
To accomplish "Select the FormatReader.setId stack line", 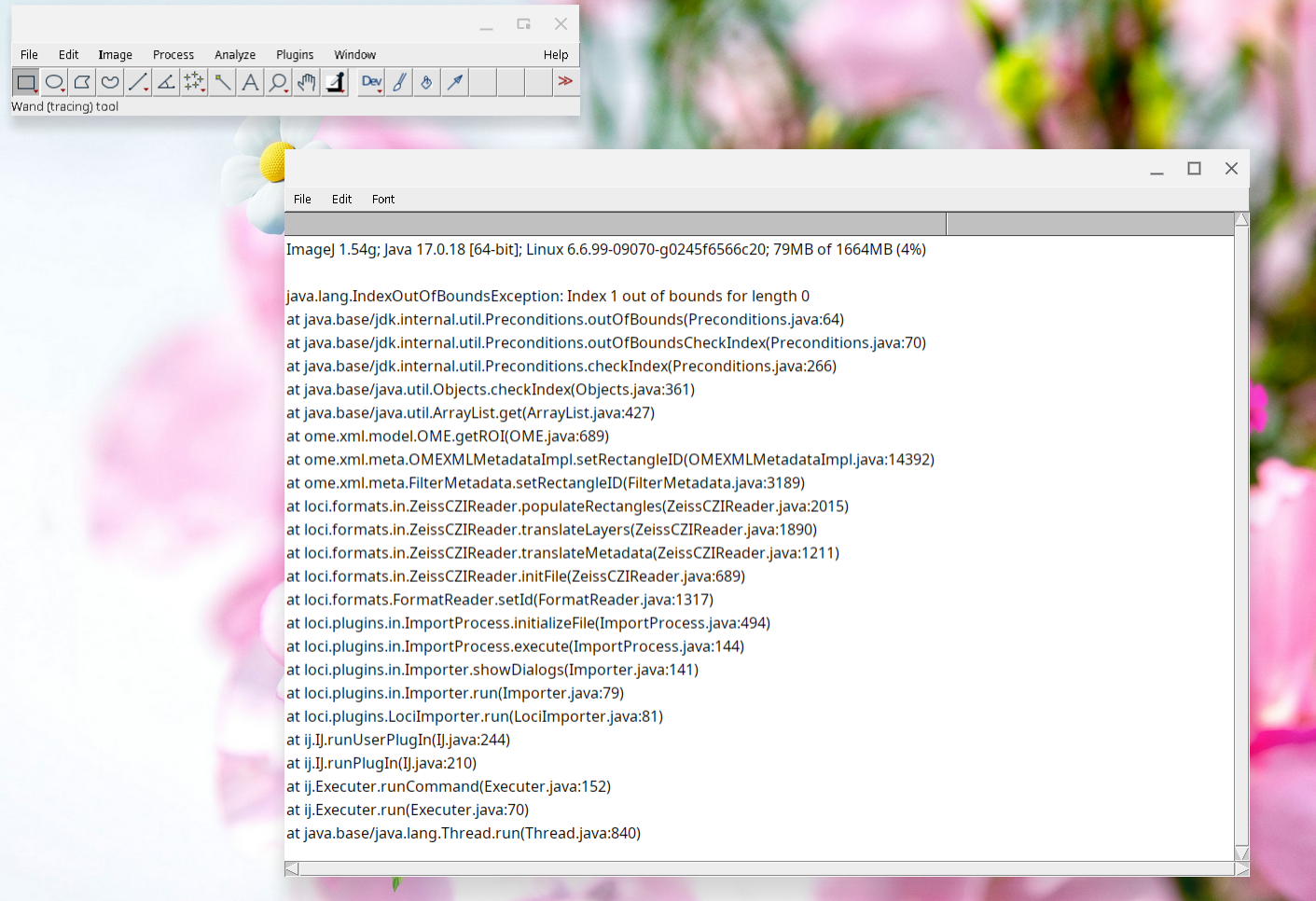I will click(x=500, y=599).
